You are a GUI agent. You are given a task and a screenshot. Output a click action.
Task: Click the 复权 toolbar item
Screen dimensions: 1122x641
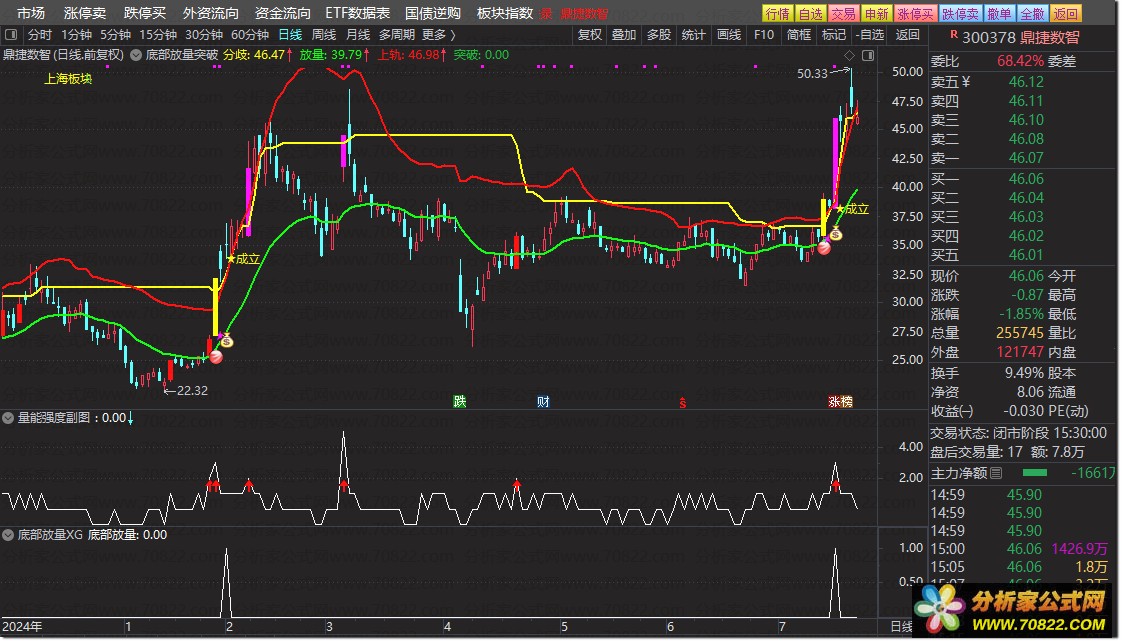pyautogui.click(x=590, y=34)
